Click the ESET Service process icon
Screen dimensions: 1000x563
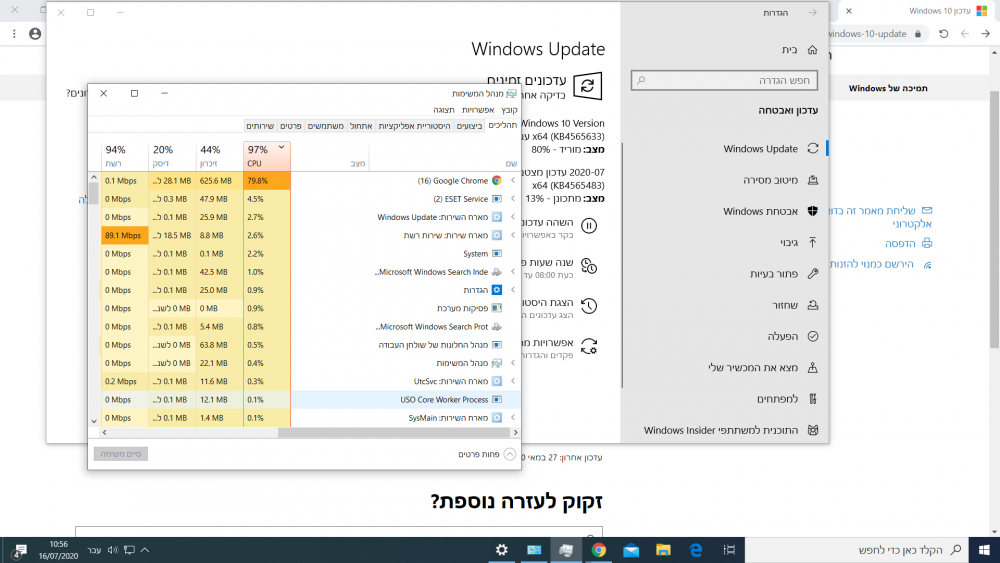coord(497,199)
